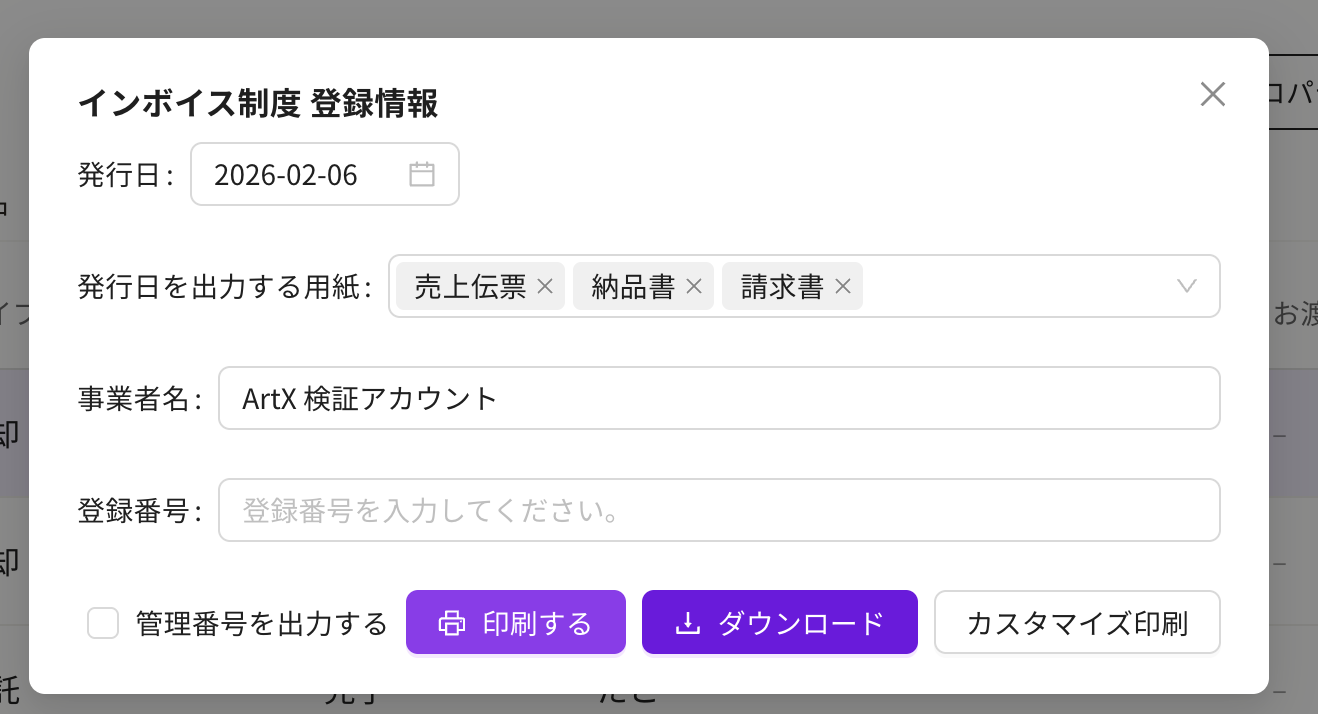Open the calendar icon next to 発行日

click(421, 173)
